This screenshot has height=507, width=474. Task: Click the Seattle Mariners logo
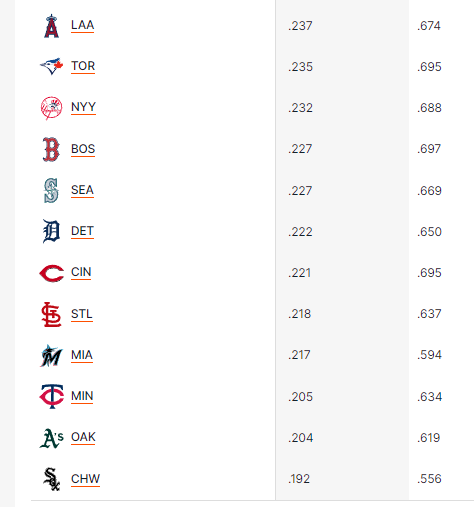point(51,190)
